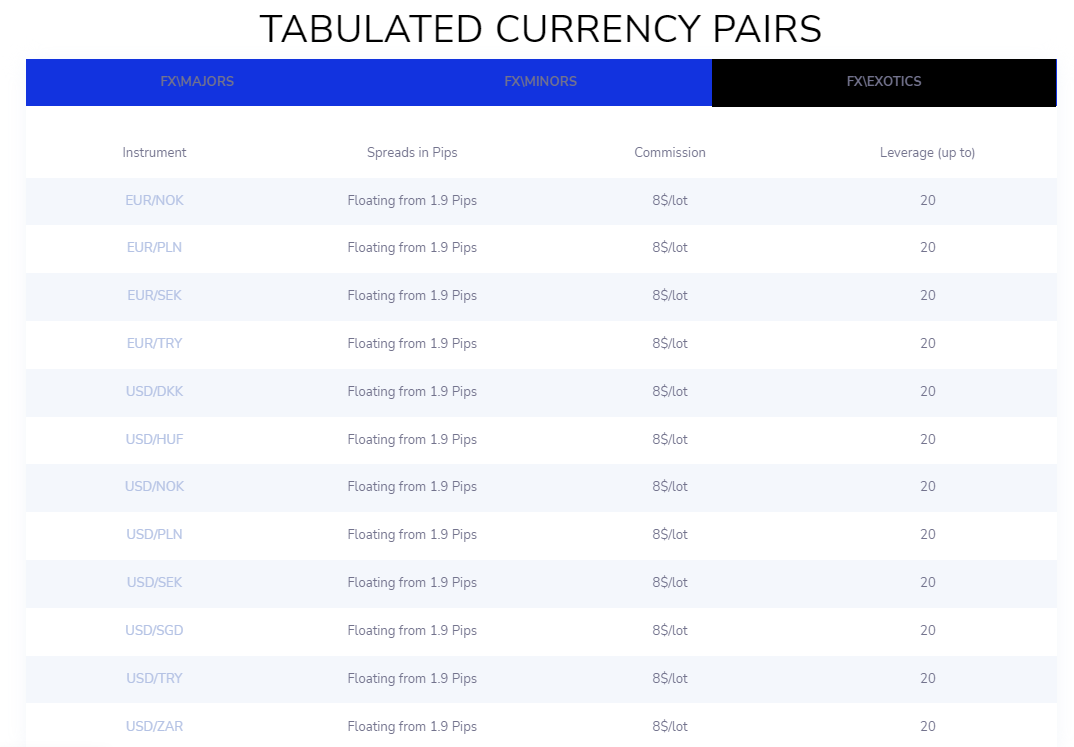Image resolution: width=1074 pixels, height=747 pixels.
Task: Click the Commission column header
Action: tap(670, 153)
